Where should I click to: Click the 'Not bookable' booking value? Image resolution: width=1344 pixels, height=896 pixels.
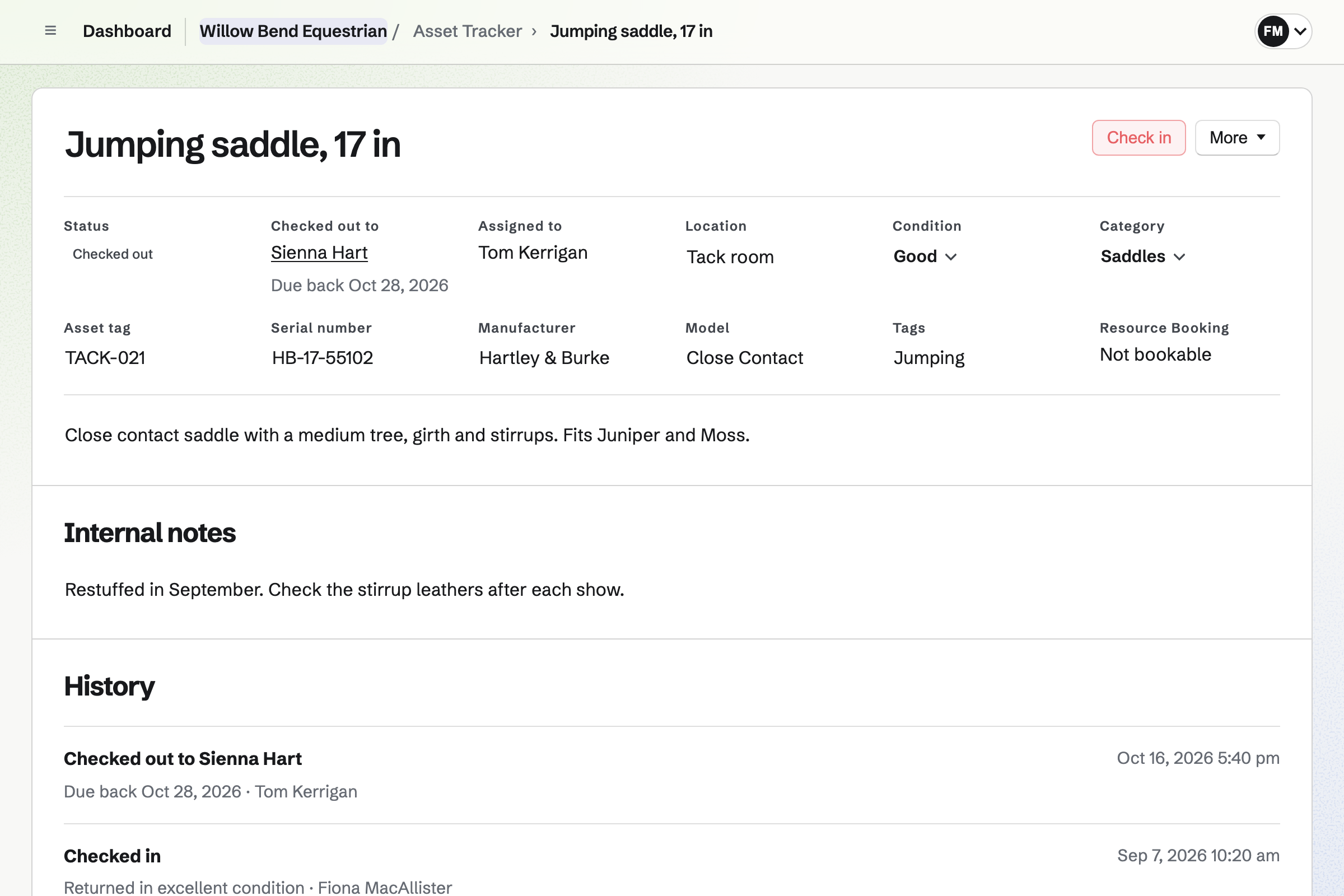click(1155, 354)
